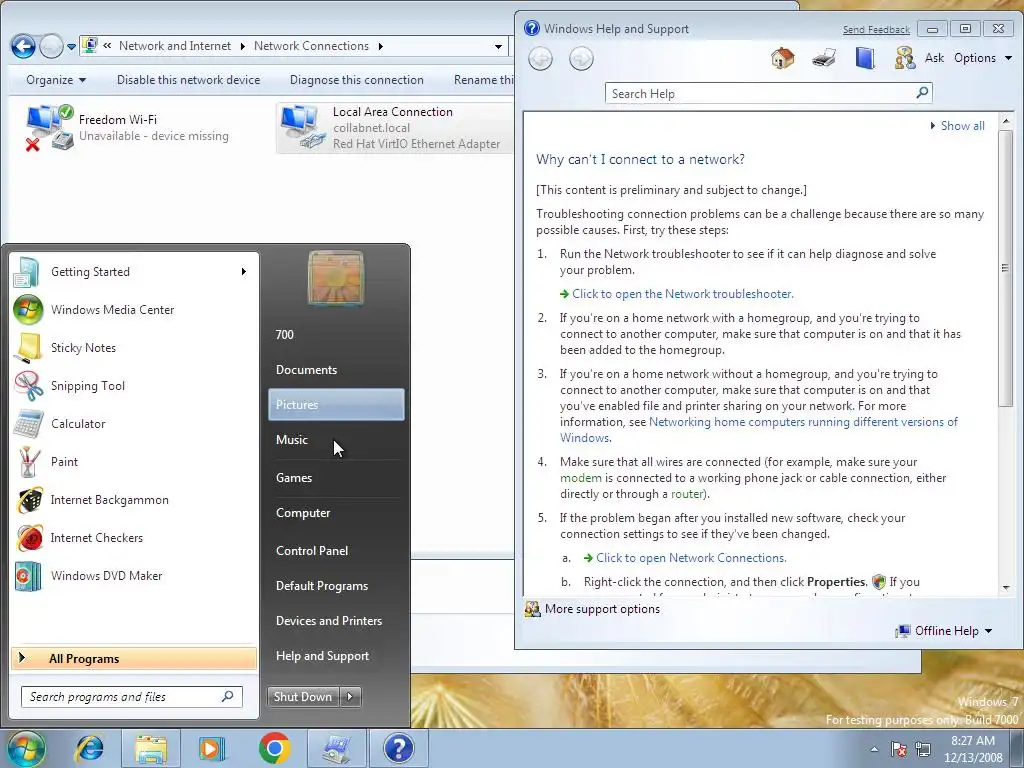
Task: Show hidden tray icons arrow
Action: pyautogui.click(x=874, y=749)
